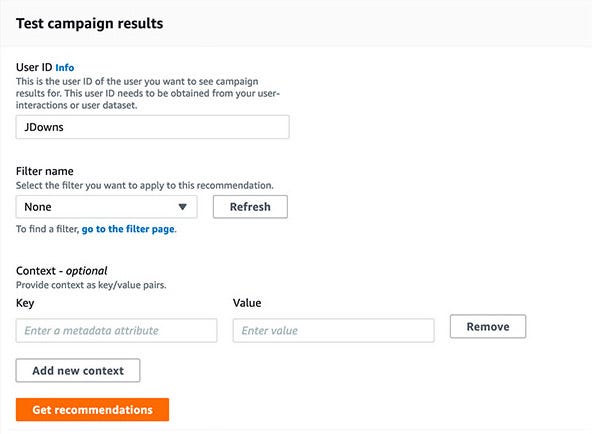Viewport: 592px width, 434px height.
Task: Expand the filter list using the triangle arrow
Action: tap(182, 207)
